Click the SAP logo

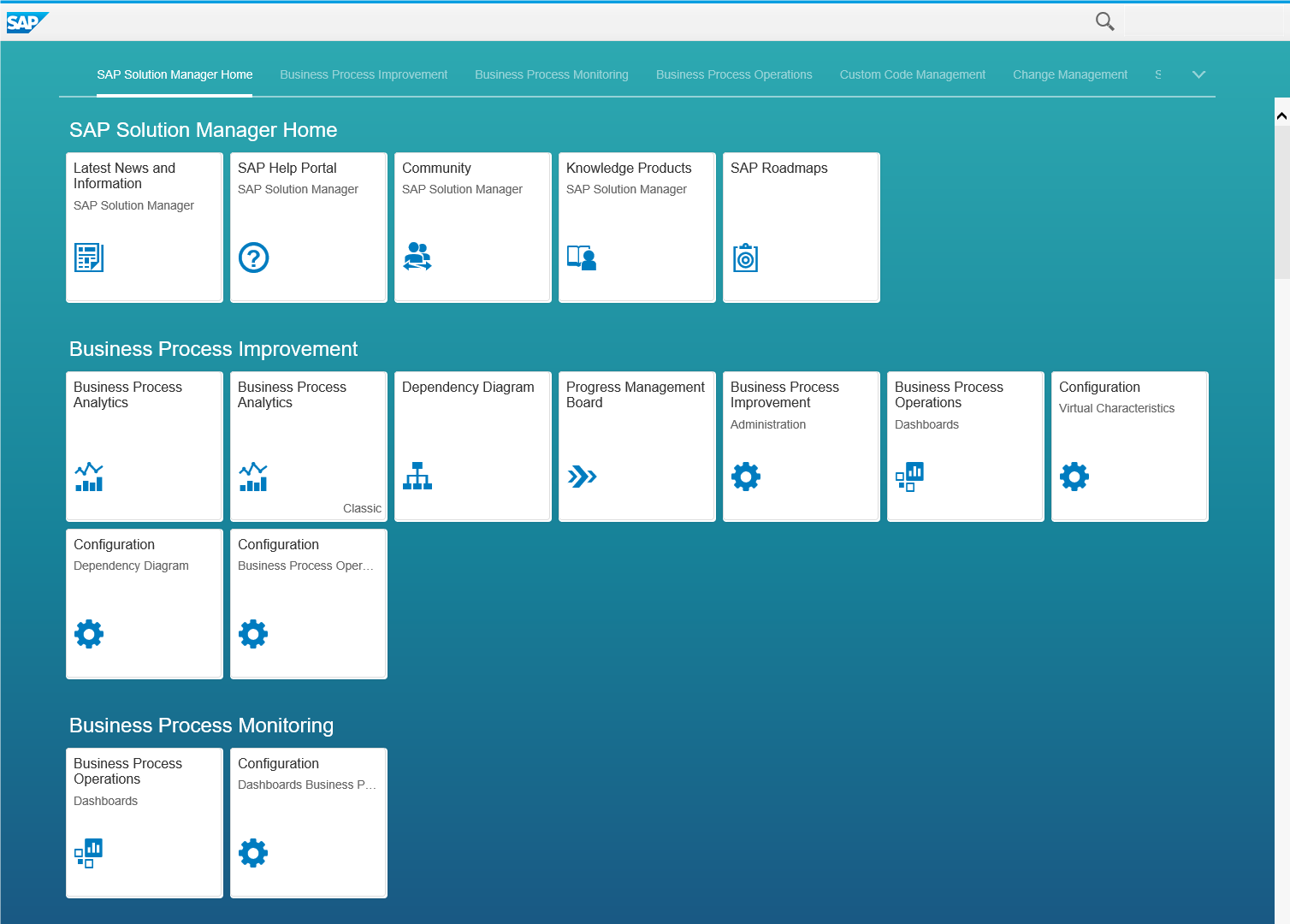tap(27, 22)
